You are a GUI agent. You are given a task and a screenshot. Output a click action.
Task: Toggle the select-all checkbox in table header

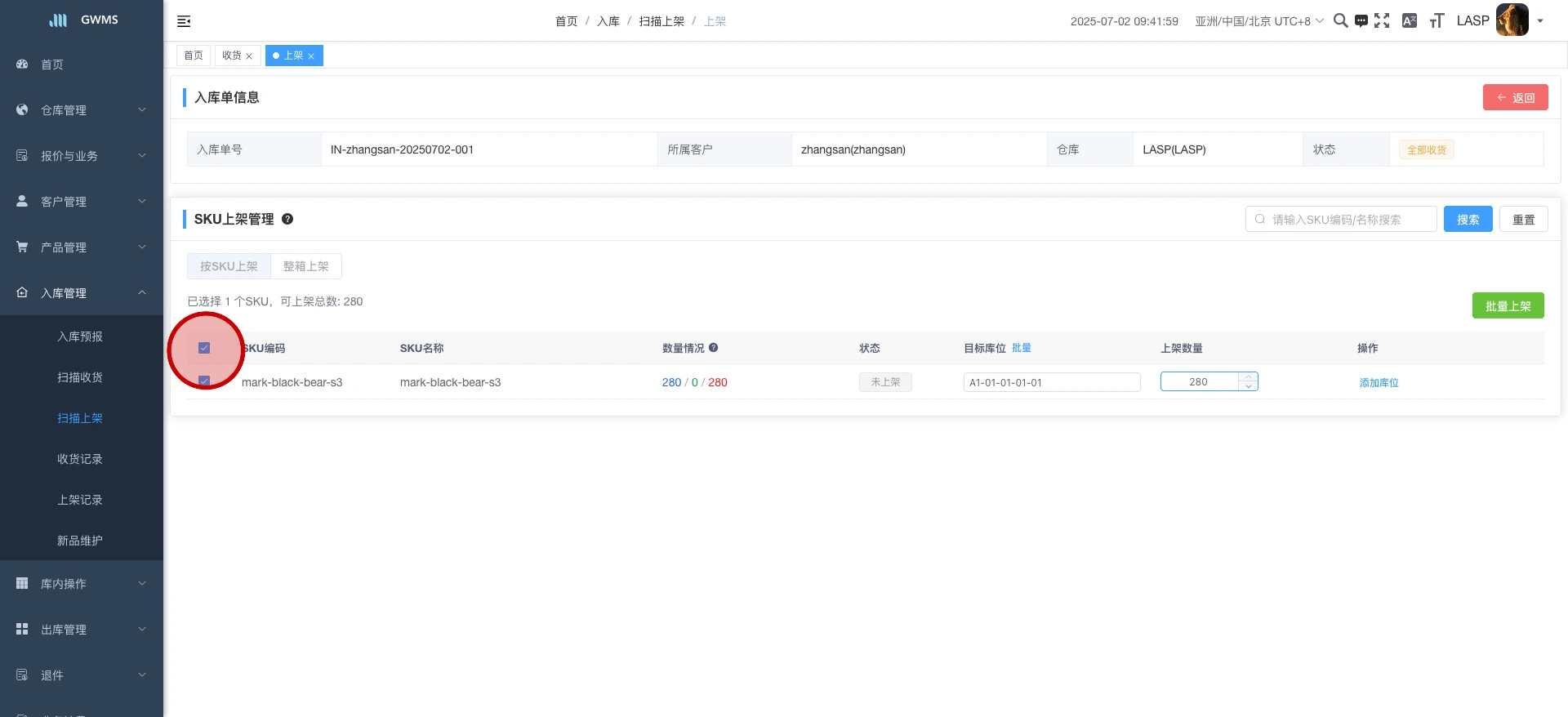[204, 348]
